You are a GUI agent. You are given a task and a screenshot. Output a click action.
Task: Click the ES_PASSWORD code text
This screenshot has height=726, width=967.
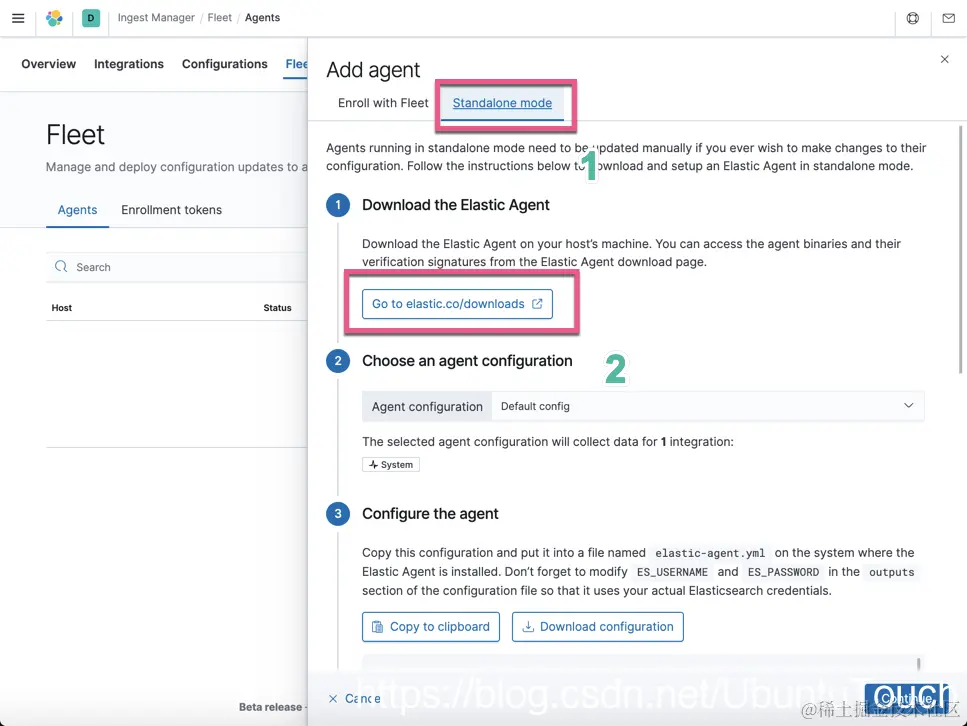point(783,572)
